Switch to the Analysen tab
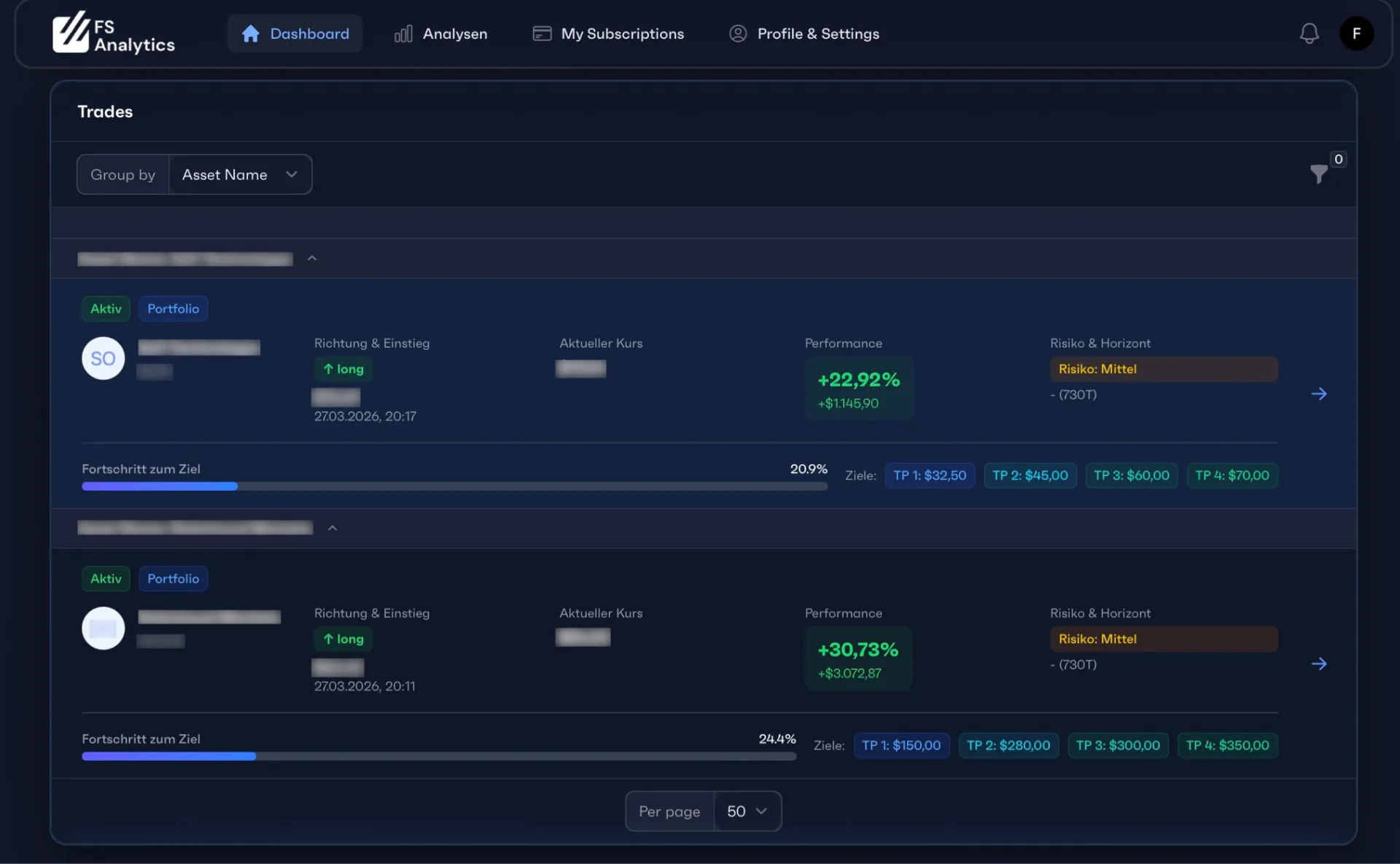Viewport: 1400px width, 864px height. coord(440,34)
